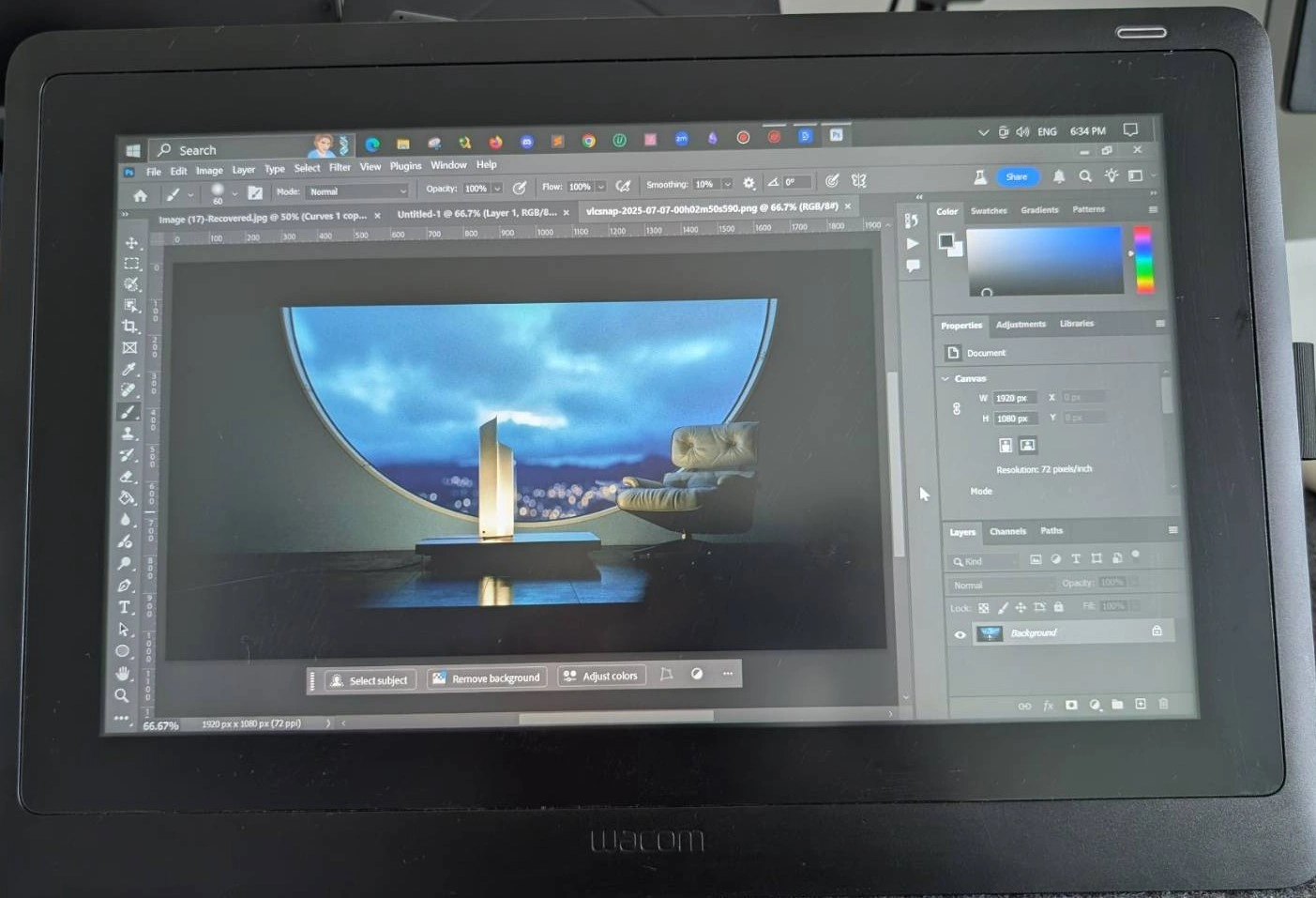Select the Rectangular Marquee tool

pos(131,264)
